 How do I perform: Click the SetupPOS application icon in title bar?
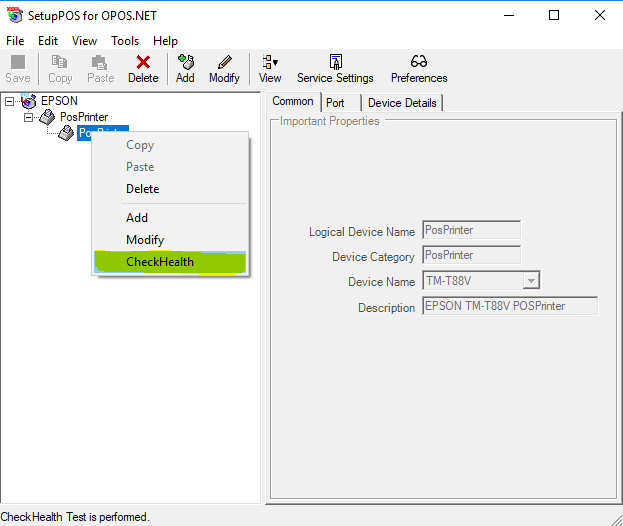point(15,15)
